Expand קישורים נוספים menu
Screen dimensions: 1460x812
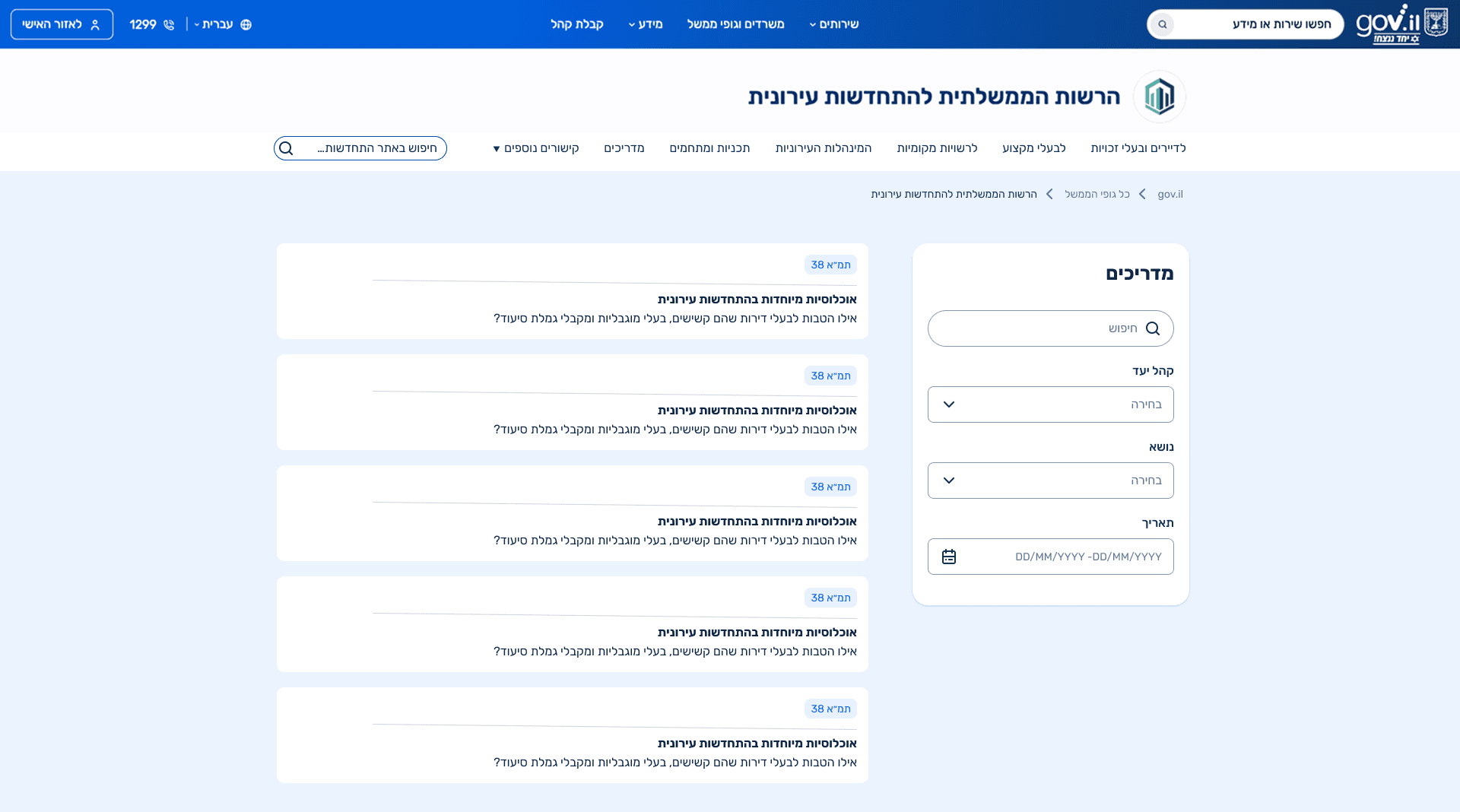[536, 148]
